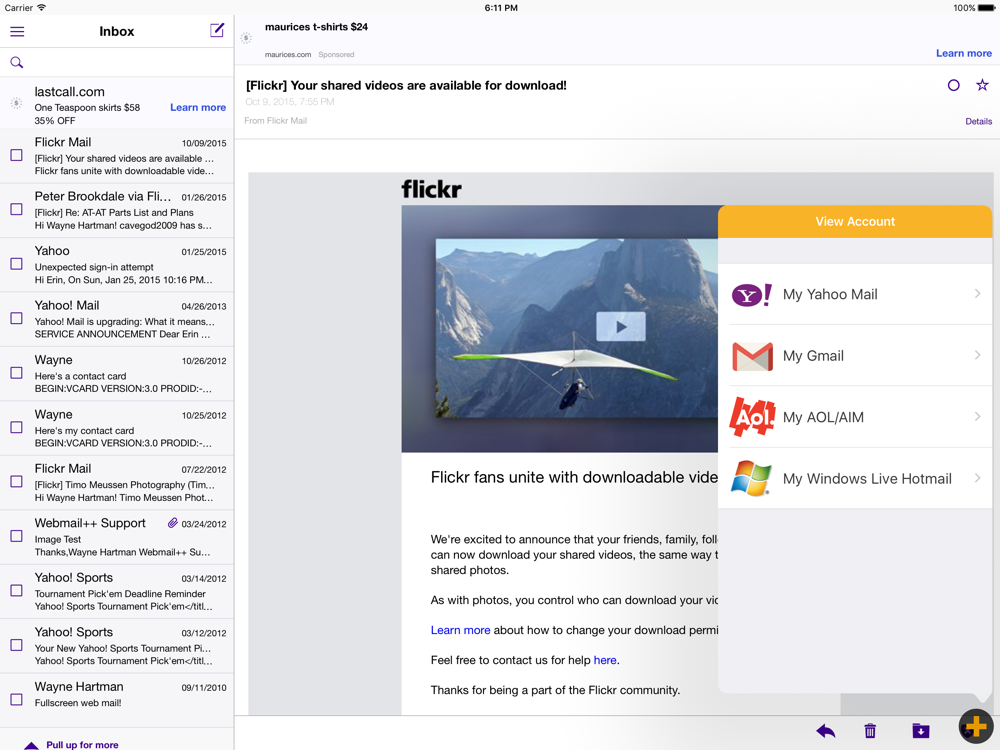Tick Wayne Hartman 09/11/2010 checkbox
The image size is (1000, 750).
point(17,700)
